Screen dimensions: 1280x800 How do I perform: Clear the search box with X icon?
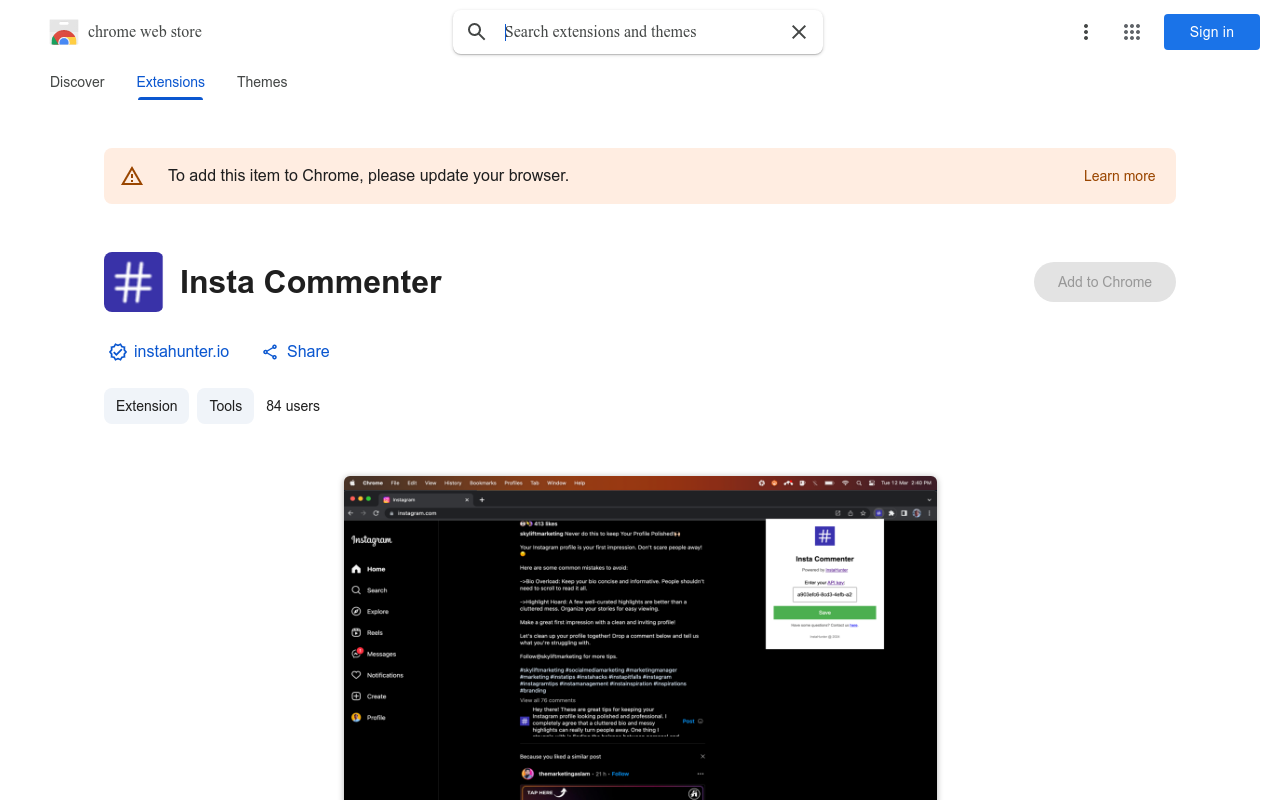click(799, 32)
